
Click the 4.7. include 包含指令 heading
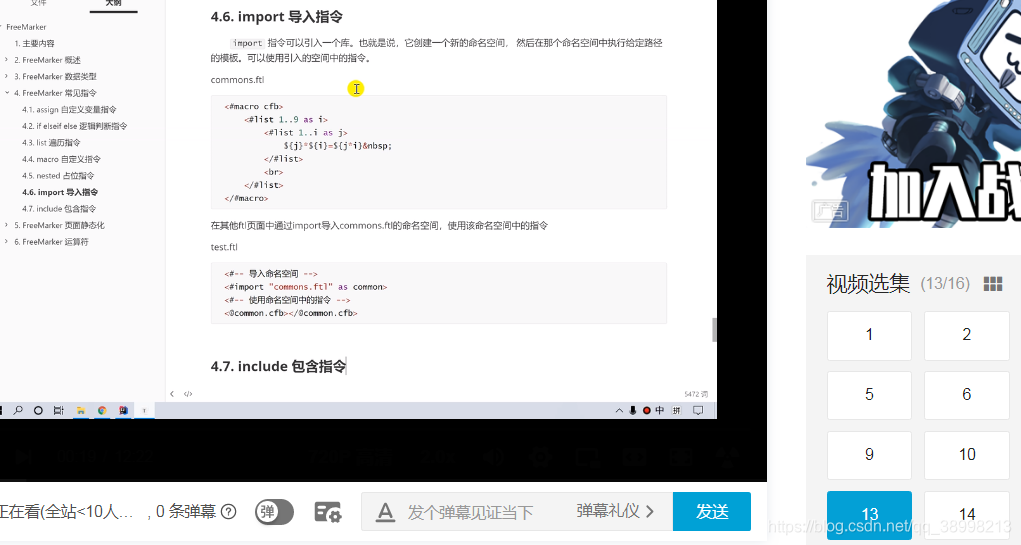278,367
